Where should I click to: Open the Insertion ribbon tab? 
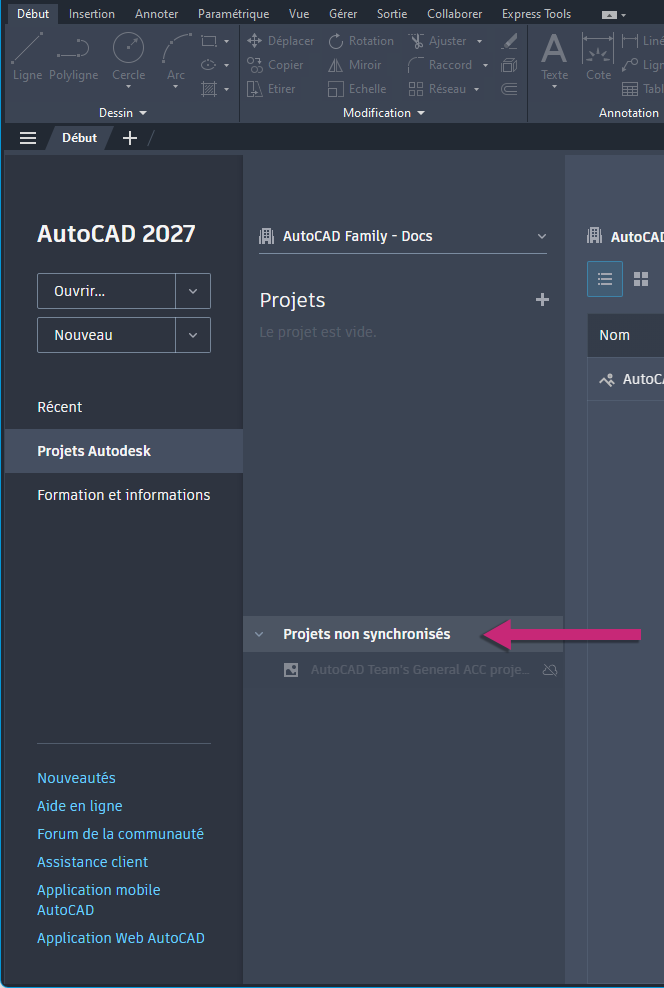tap(92, 14)
